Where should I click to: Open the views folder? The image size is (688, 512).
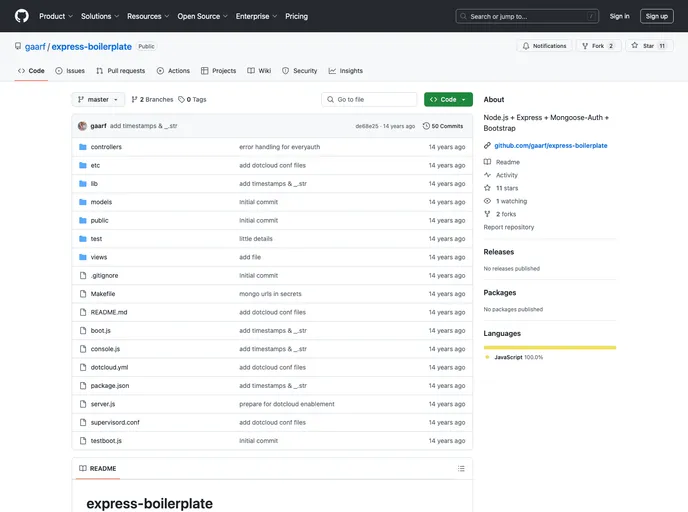tap(99, 258)
